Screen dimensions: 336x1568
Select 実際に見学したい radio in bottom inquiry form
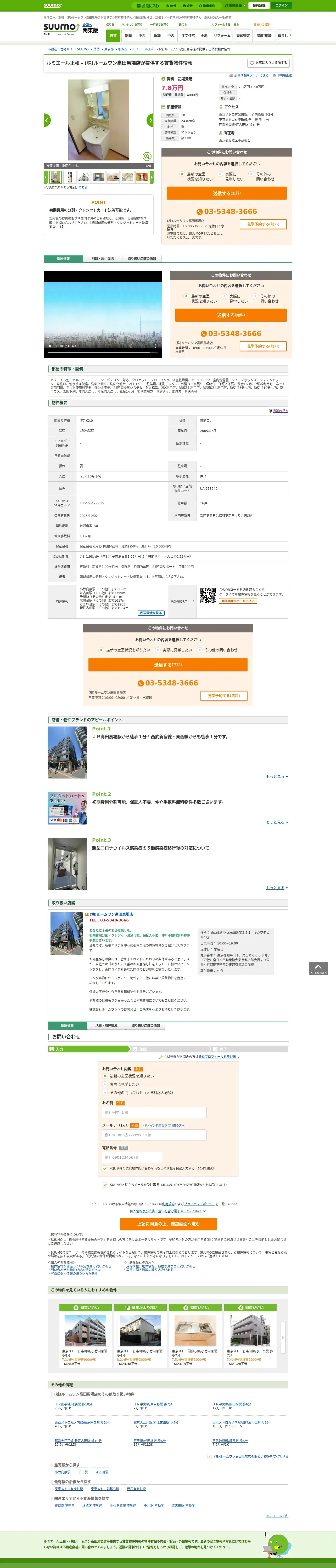click(x=105, y=1084)
